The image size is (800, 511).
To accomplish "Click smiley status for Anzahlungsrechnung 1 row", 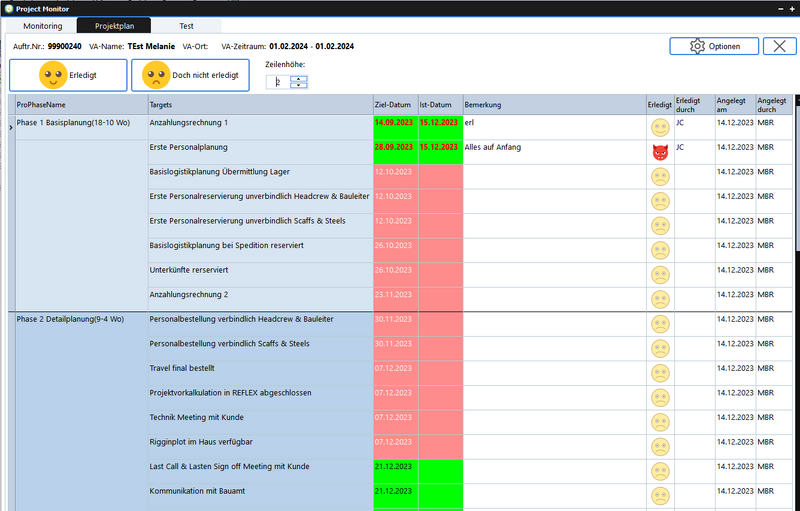I will pyautogui.click(x=660, y=127).
